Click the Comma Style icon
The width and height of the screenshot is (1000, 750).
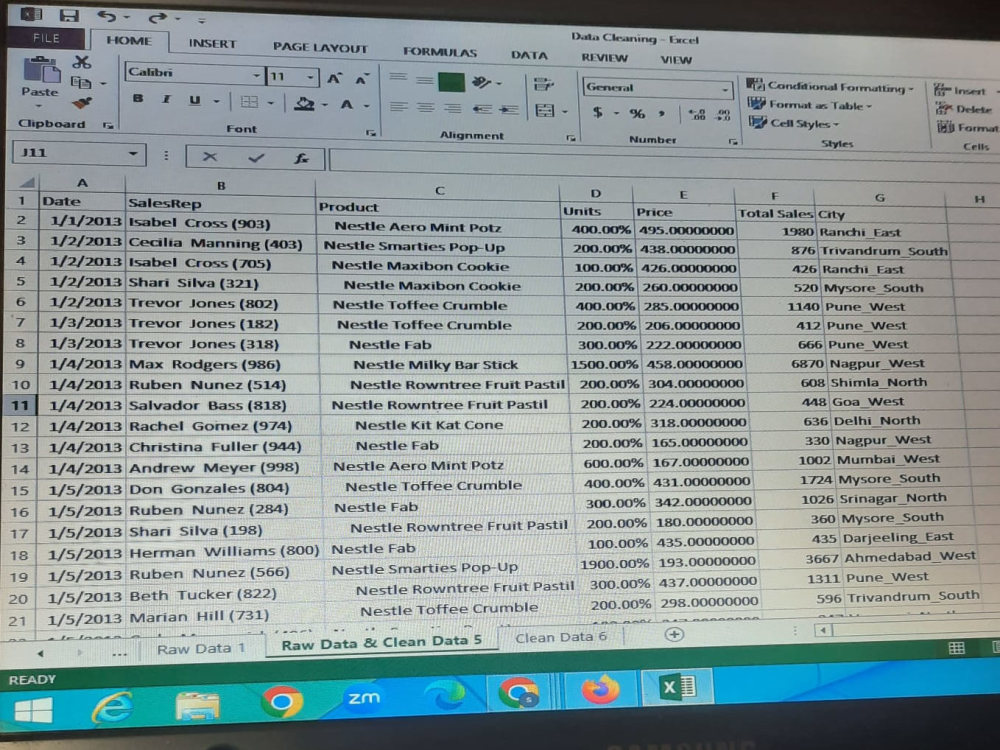pyautogui.click(x=662, y=114)
